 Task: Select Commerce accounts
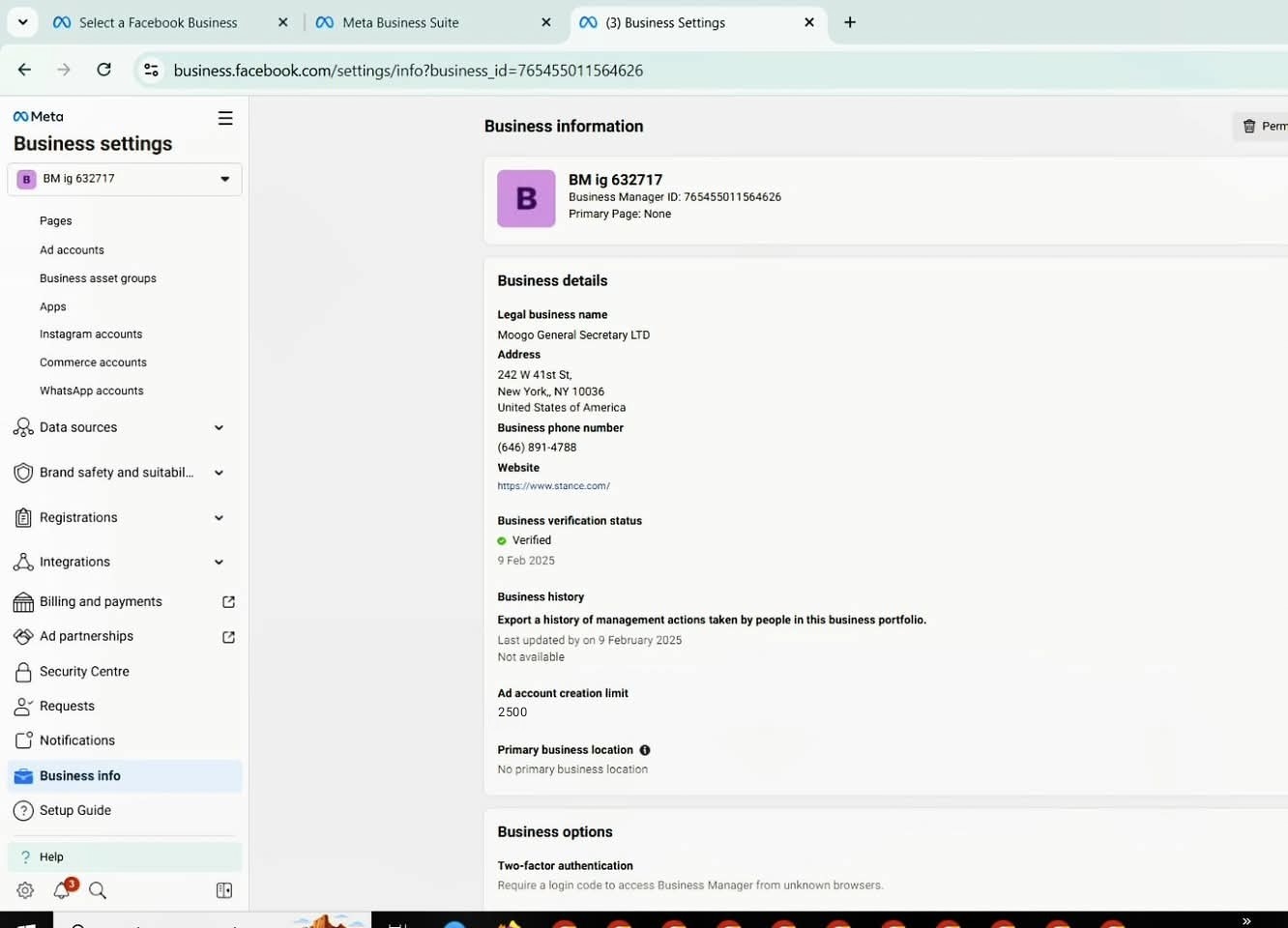click(x=93, y=362)
